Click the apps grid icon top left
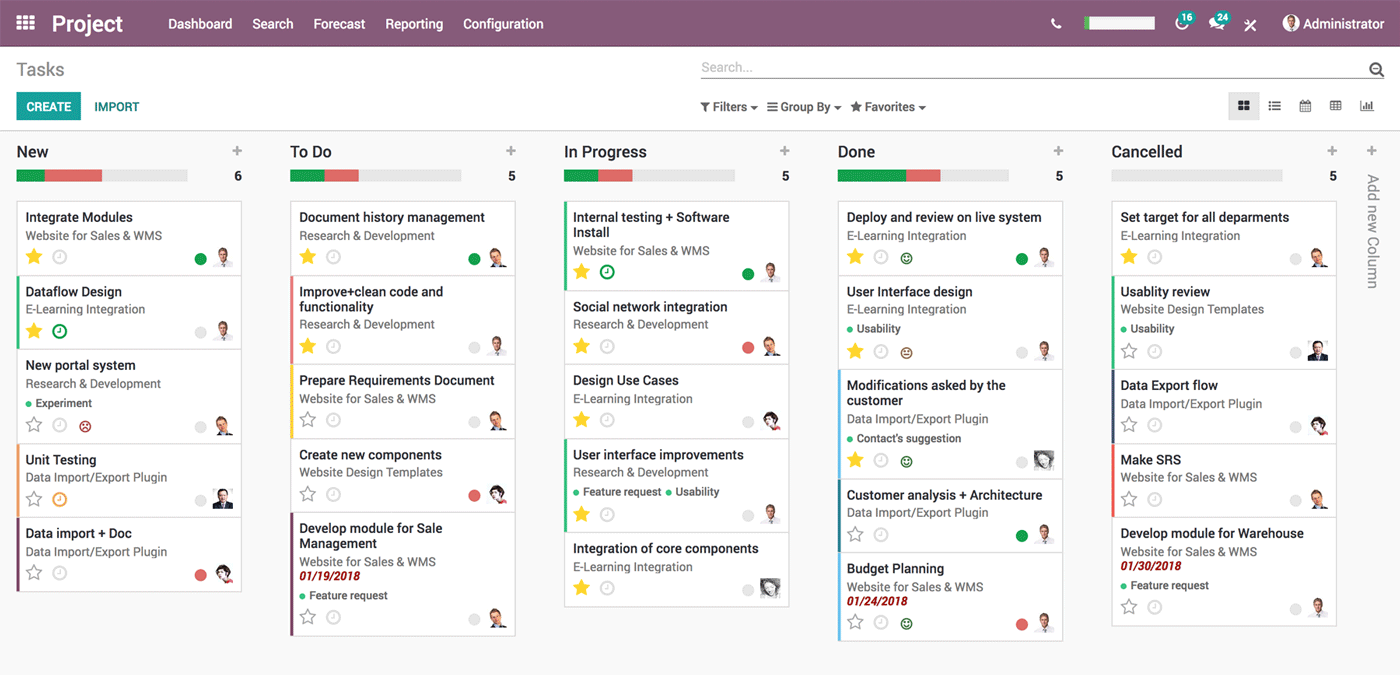Image resolution: width=1400 pixels, height=675 pixels. pos(25,22)
